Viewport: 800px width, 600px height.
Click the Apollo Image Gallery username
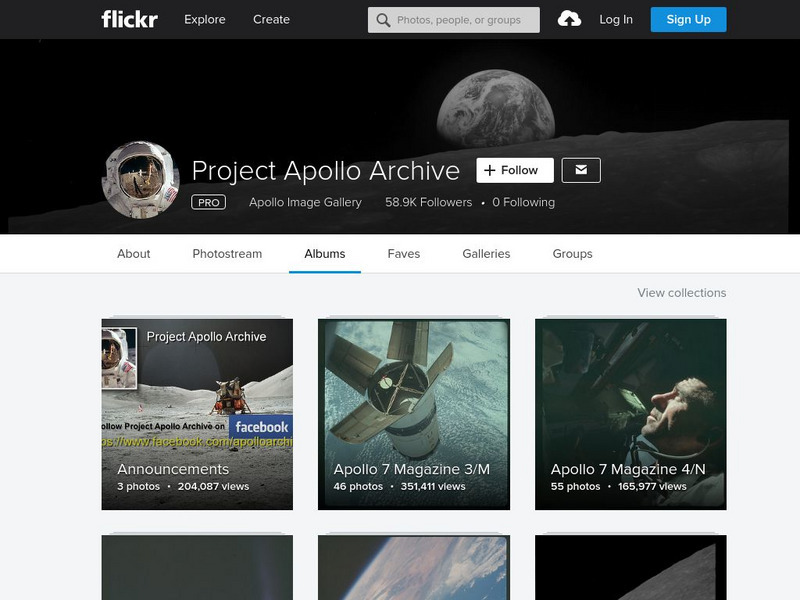pos(305,203)
